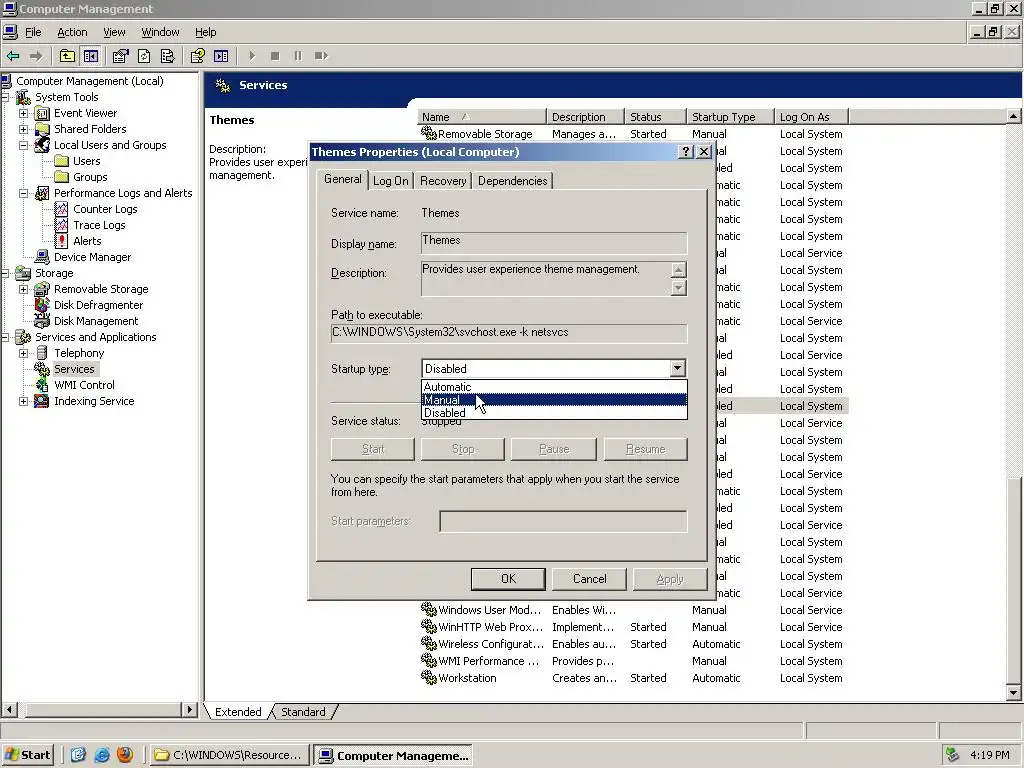Click the services list scrollbar down arrow

(x=1014, y=693)
